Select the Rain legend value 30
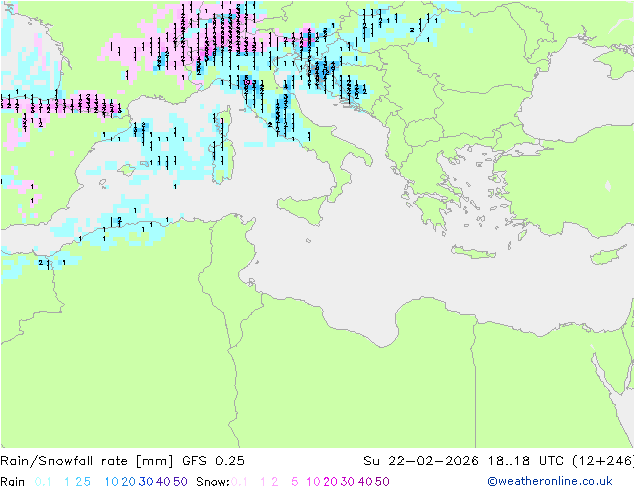Screen dimensions: 634x490 [146, 482]
